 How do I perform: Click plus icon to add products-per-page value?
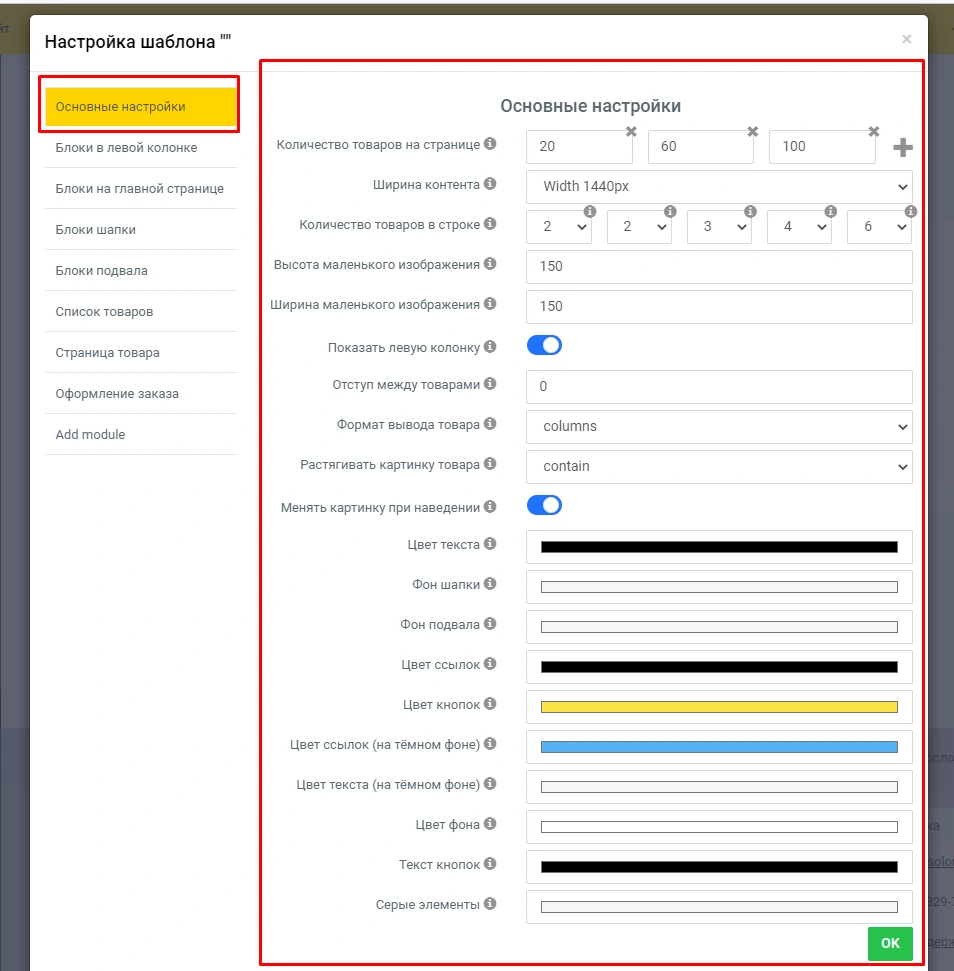(902, 148)
